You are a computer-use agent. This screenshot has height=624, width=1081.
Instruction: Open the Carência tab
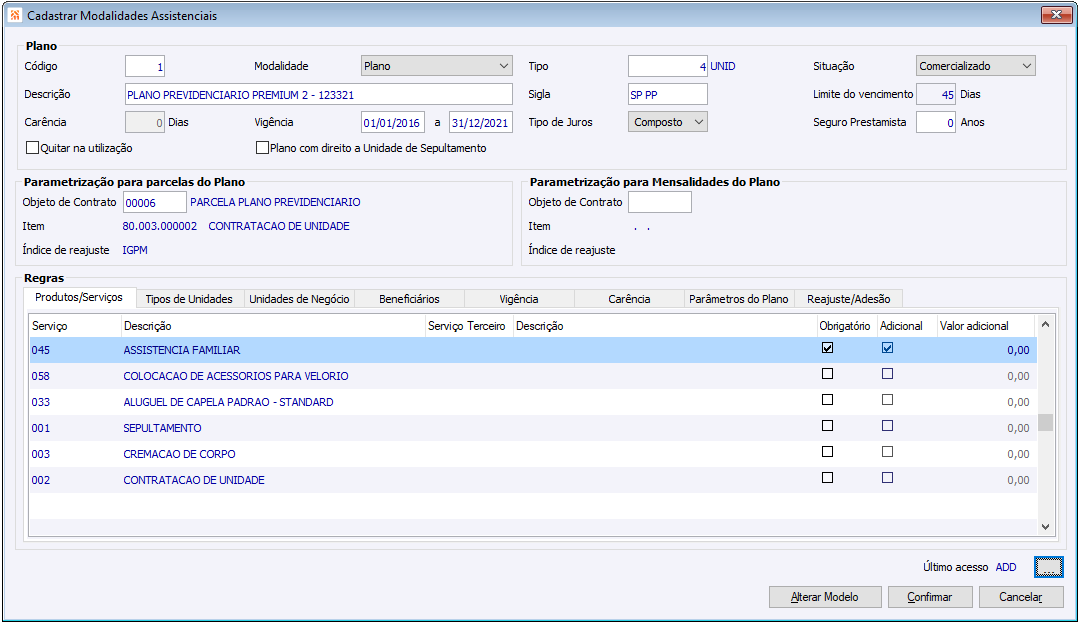click(x=629, y=299)
